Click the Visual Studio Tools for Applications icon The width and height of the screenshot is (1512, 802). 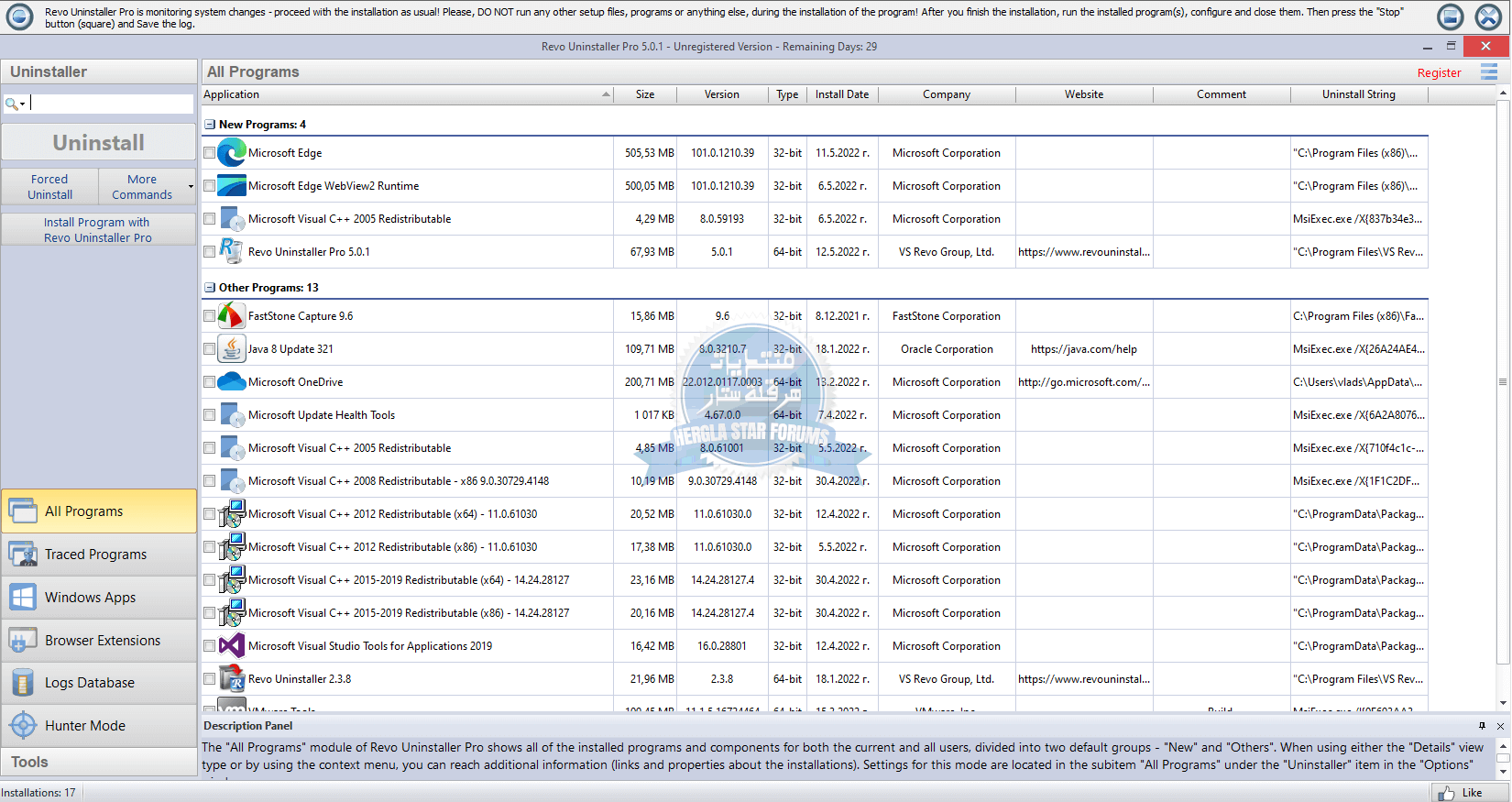(232, 646)
